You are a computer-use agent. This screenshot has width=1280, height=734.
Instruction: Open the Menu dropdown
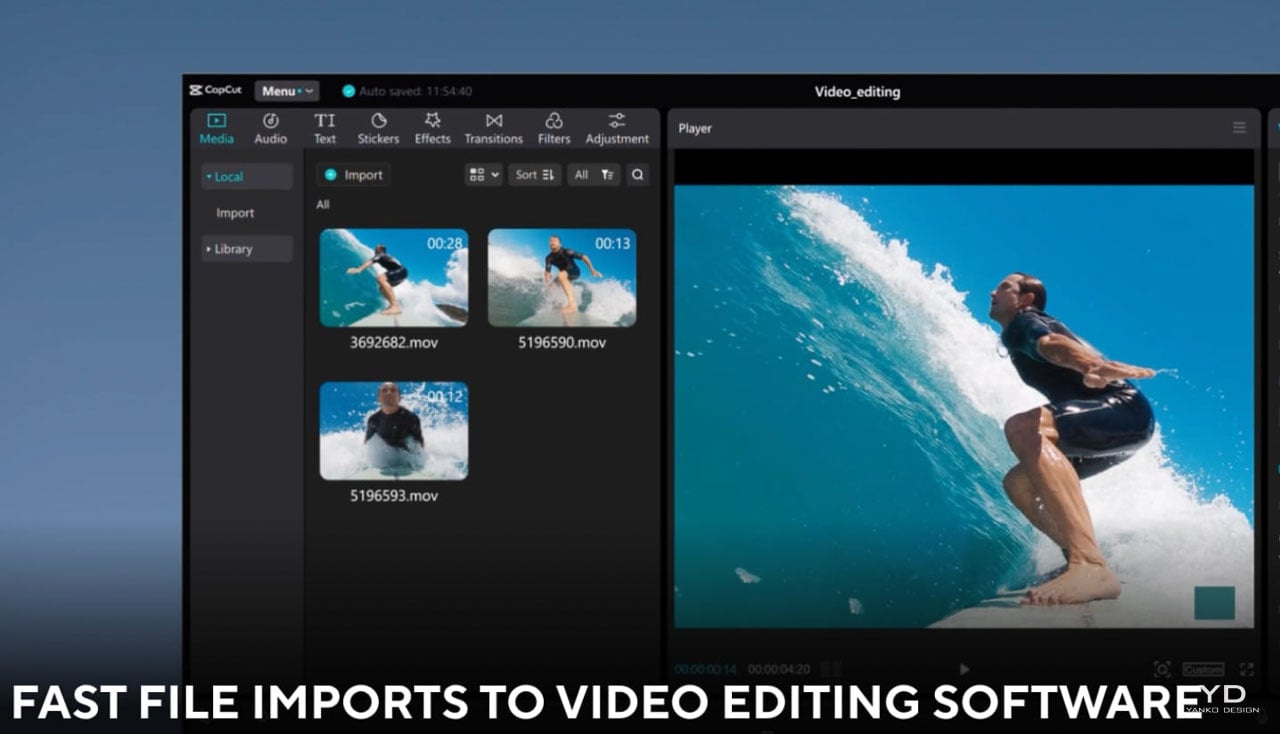click(286, 91)
